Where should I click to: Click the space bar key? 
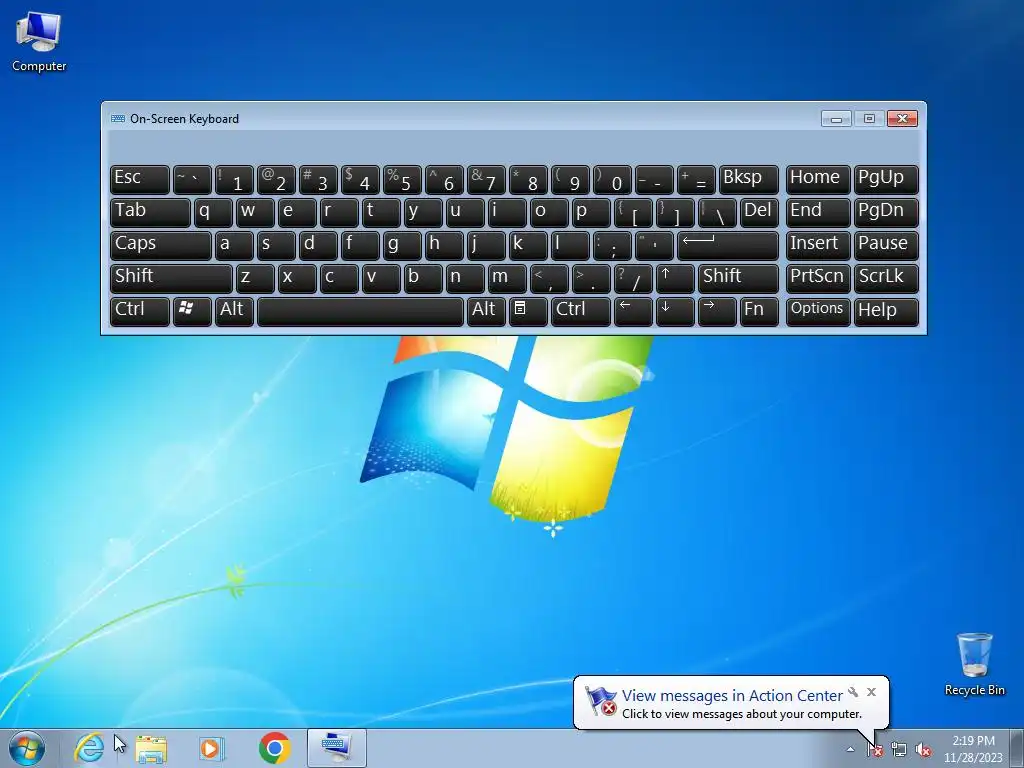pyautogui.click(x=360, y=311)
